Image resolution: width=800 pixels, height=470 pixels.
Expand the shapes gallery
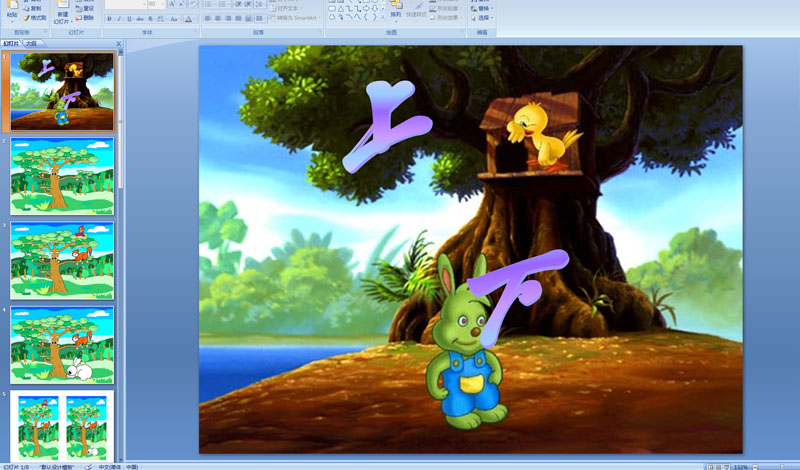click(x=383, y=17)
